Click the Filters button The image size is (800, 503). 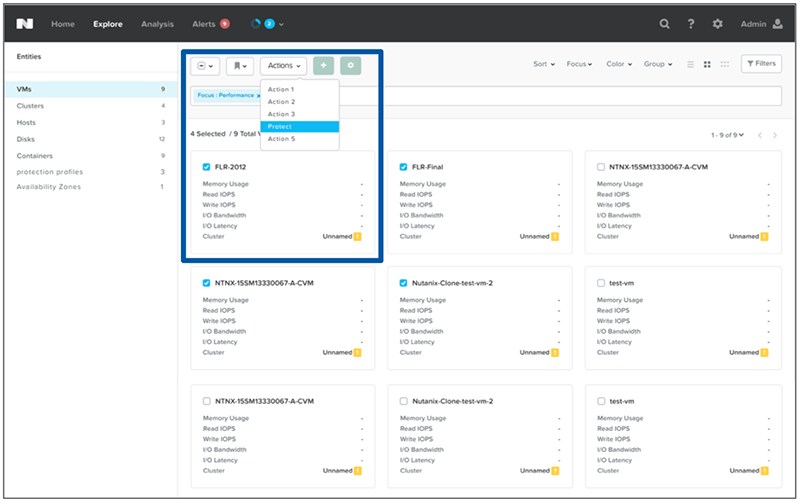tap(761, 64)
